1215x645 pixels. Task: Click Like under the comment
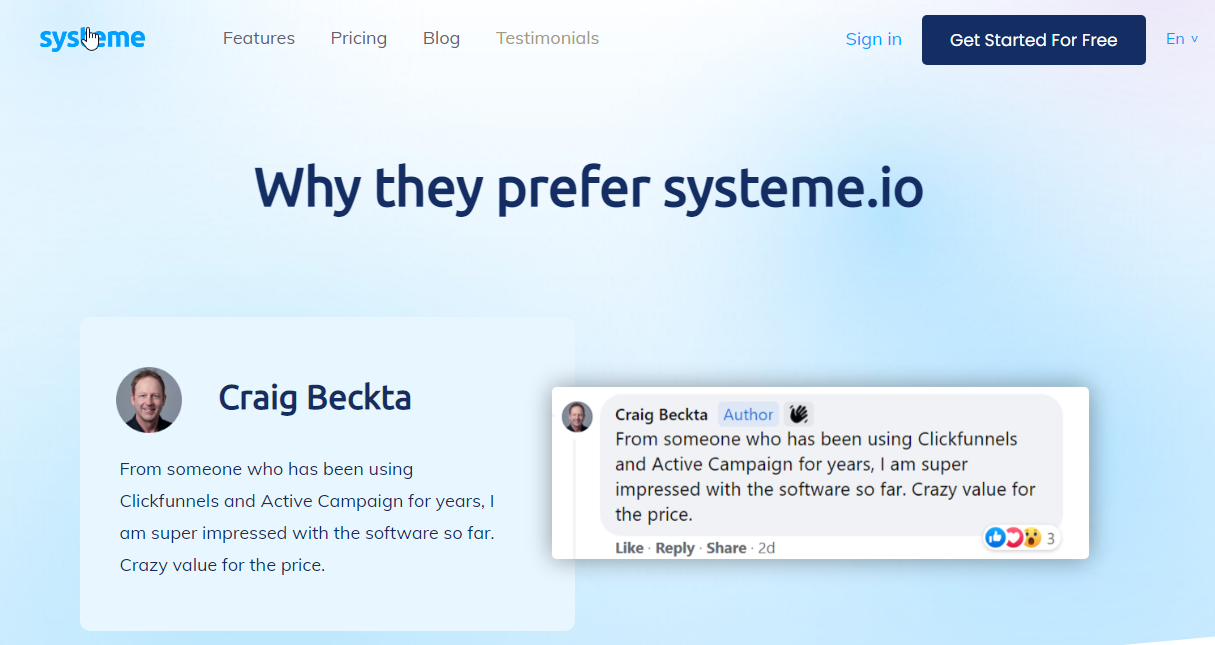(629, 548)
